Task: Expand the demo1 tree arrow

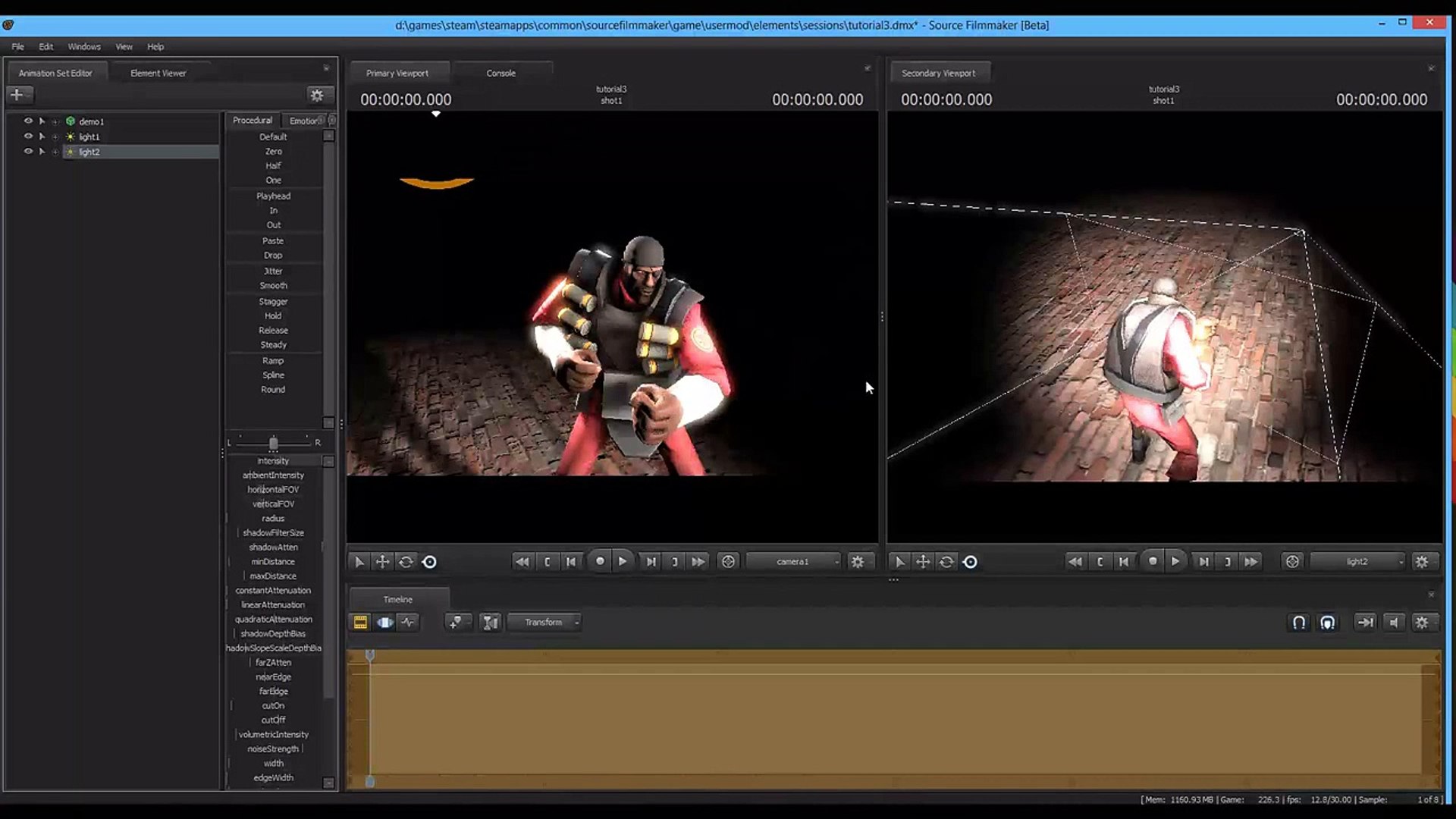Action: click(42, 121)
